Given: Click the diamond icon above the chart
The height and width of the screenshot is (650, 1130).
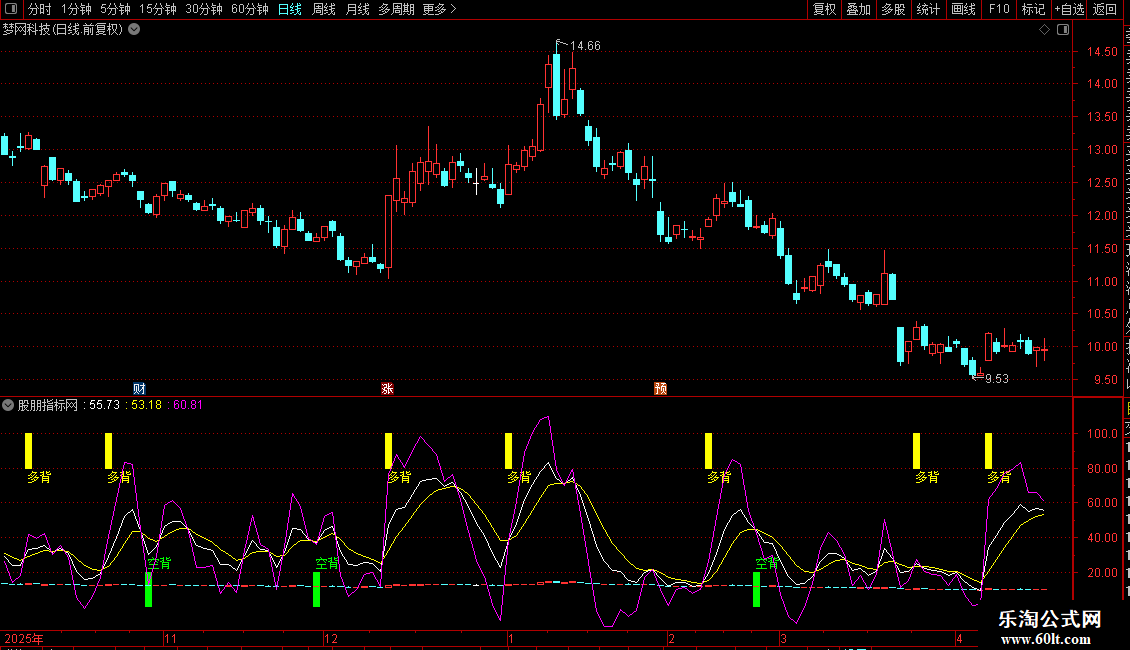Looking at the screenshot, I should (1044, 30).
